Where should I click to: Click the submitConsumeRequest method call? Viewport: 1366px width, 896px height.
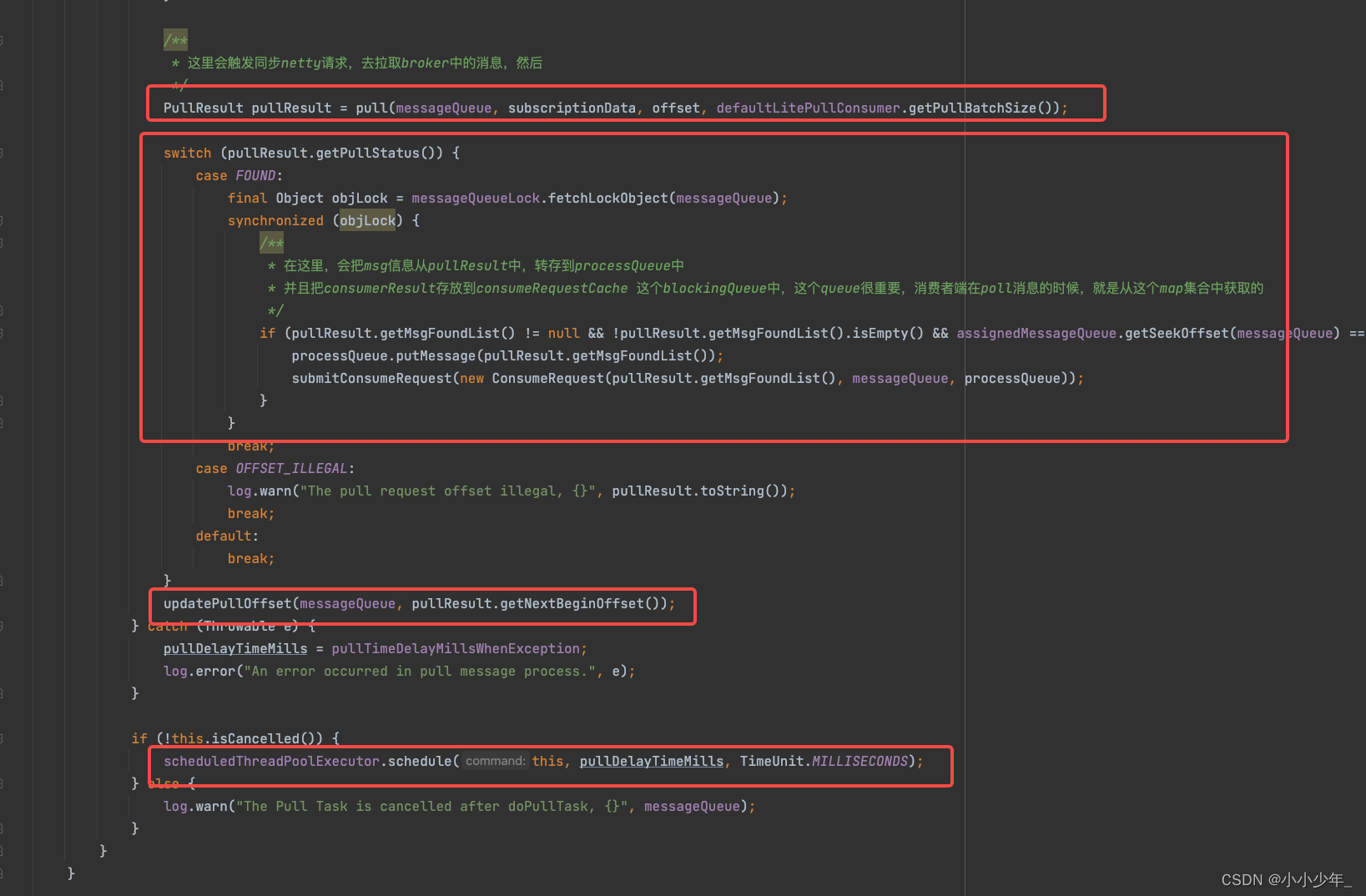coord(371,378)
